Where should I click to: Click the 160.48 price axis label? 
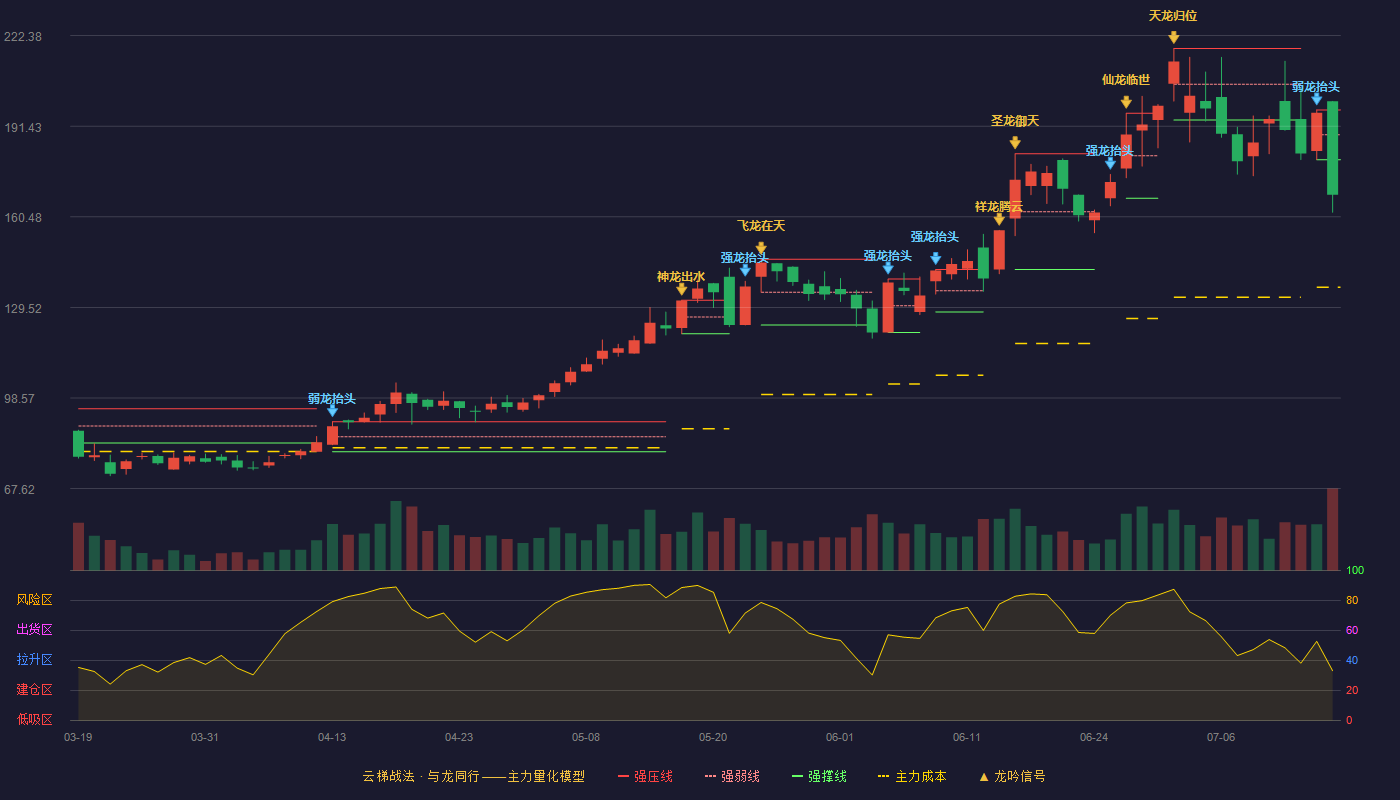point(23,218)
